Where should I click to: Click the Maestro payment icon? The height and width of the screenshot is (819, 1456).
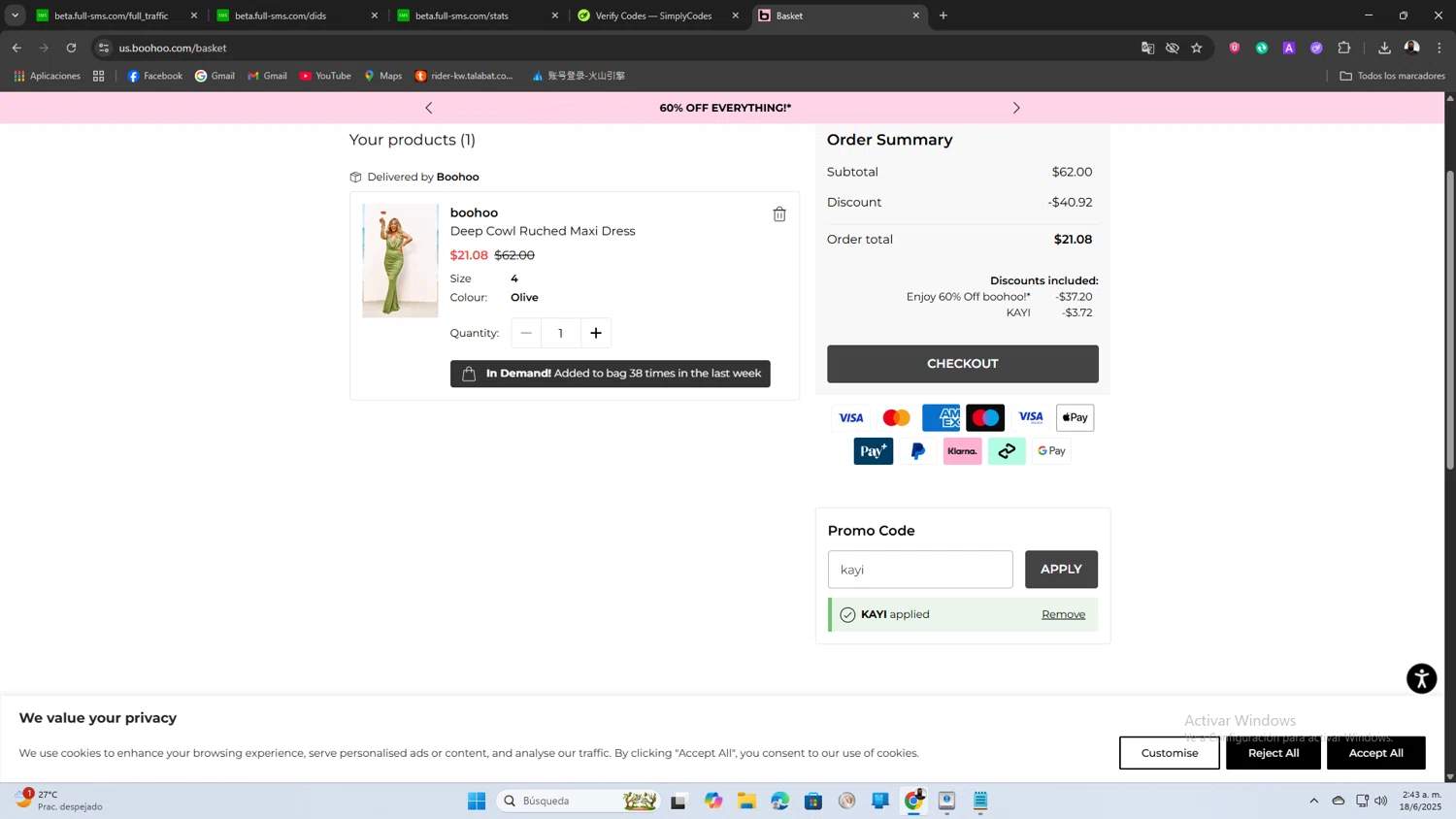tap(985, 418)
